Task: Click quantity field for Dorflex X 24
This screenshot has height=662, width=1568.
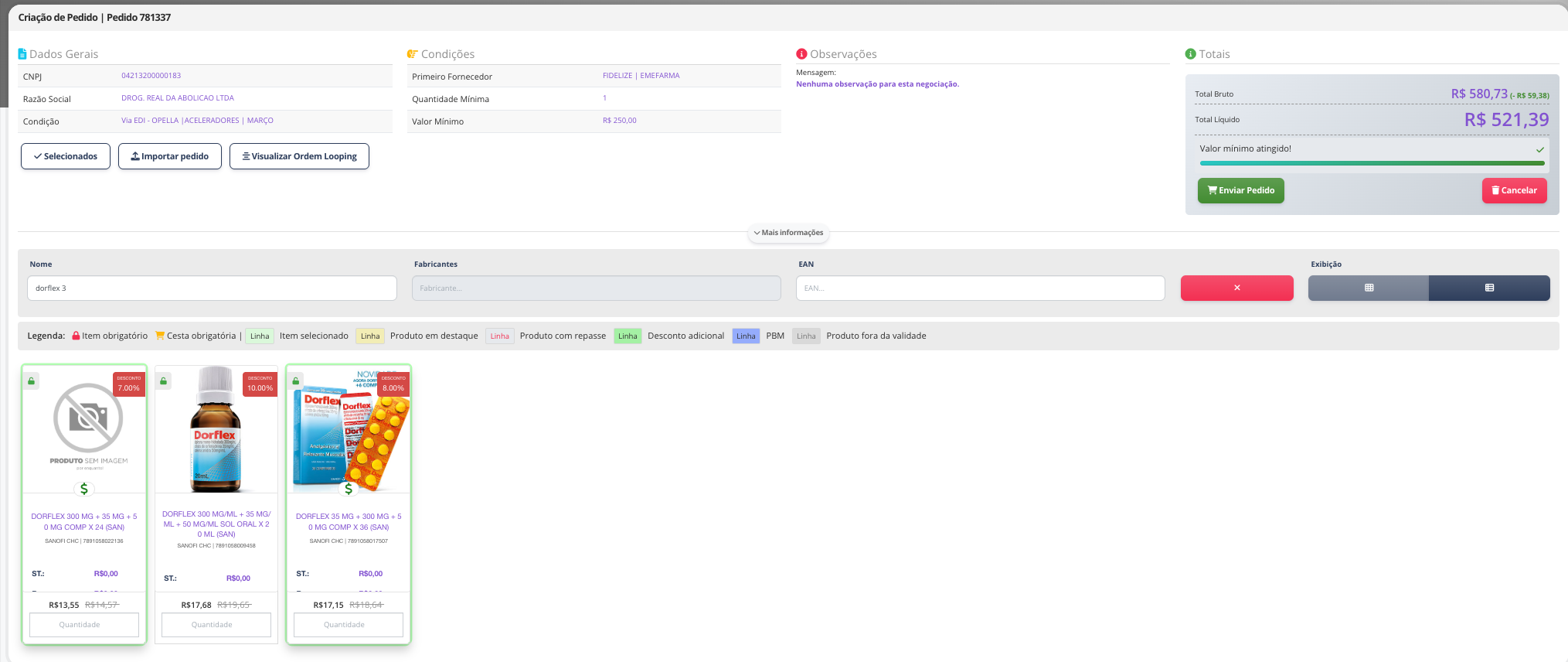Action: (x=84, y=625)
